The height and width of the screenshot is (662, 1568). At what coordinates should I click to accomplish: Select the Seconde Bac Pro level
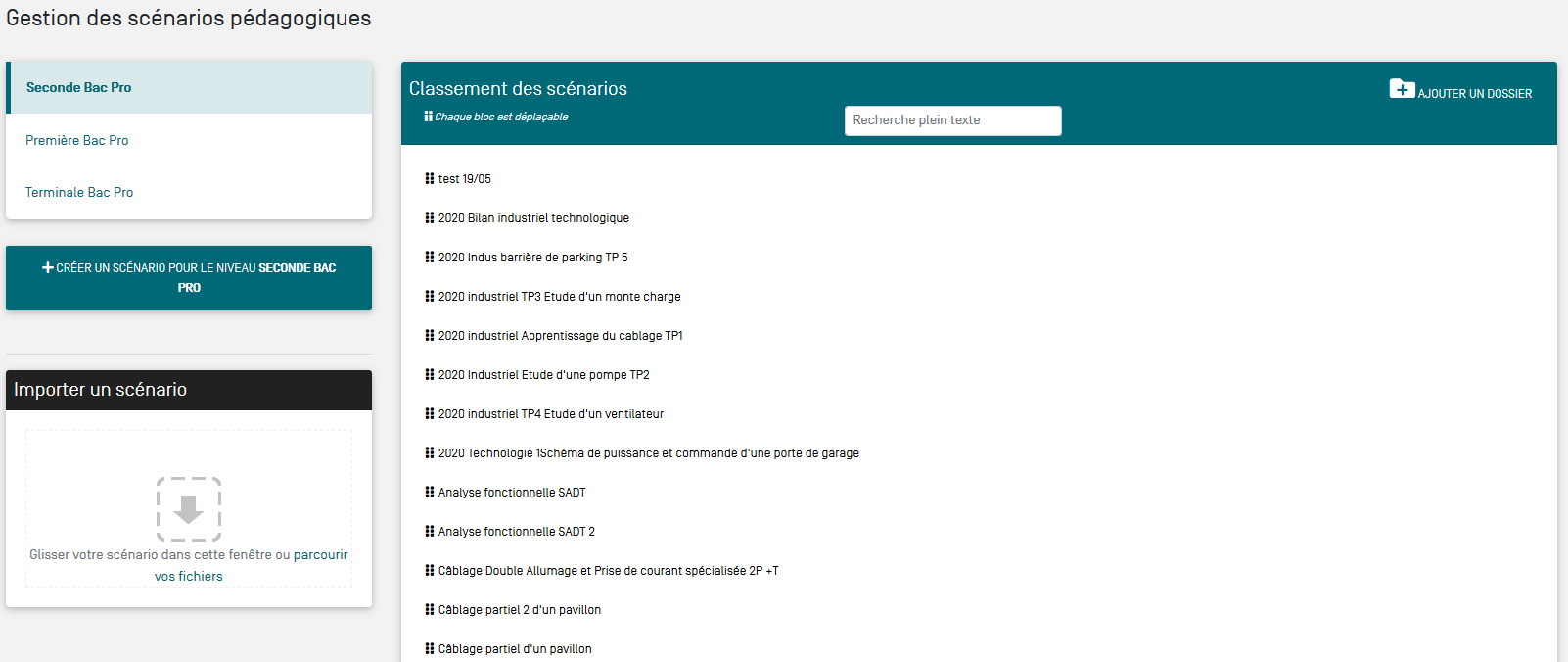point(78,88)
